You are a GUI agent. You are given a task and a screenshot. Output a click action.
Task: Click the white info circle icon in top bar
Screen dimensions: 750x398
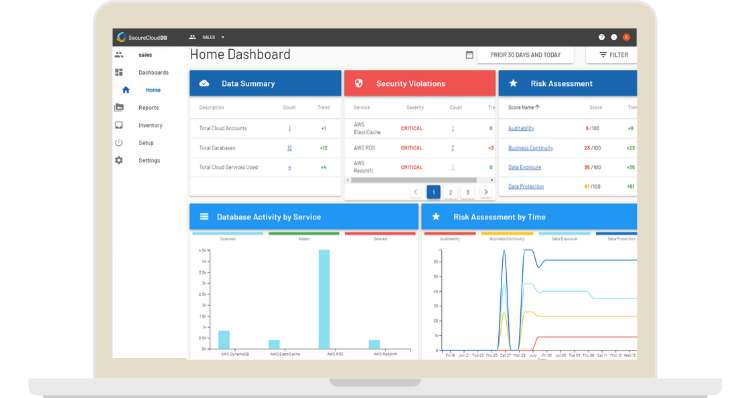pos(614,37)
